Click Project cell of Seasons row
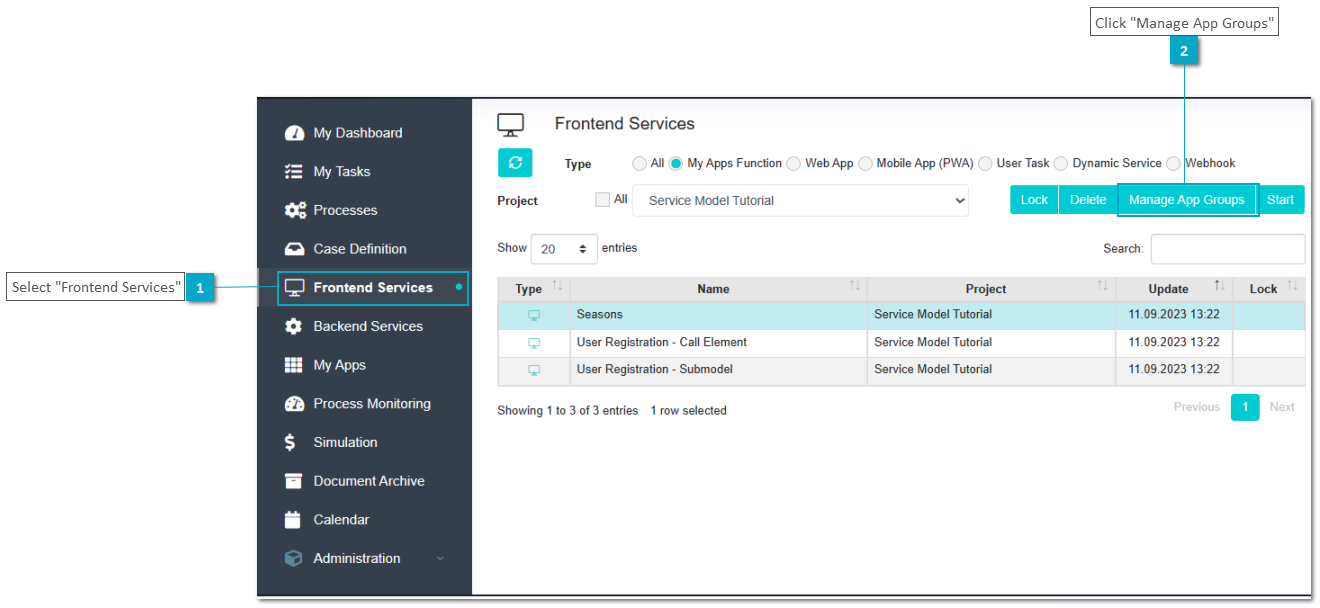Image resolution: width=1320 pixels, height=608 pixels. tap(991, 315)
